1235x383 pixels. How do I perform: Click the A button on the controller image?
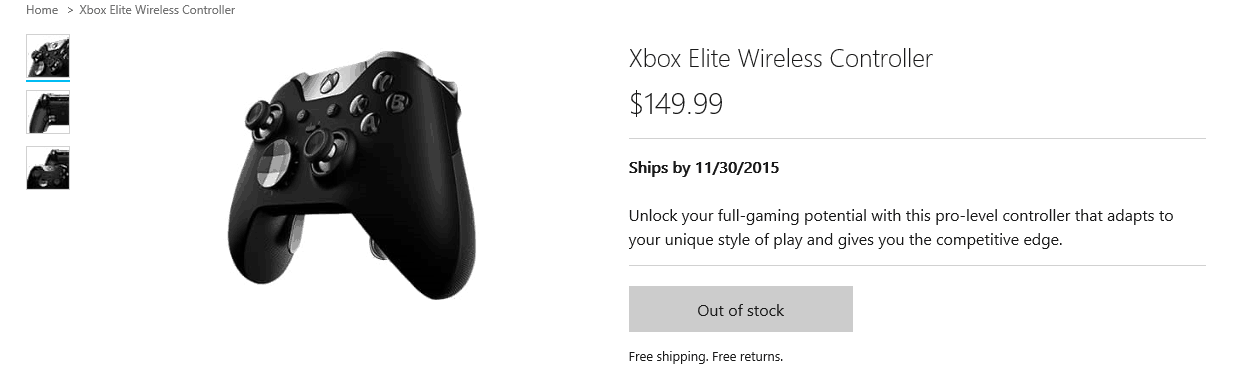coord(370,123)
